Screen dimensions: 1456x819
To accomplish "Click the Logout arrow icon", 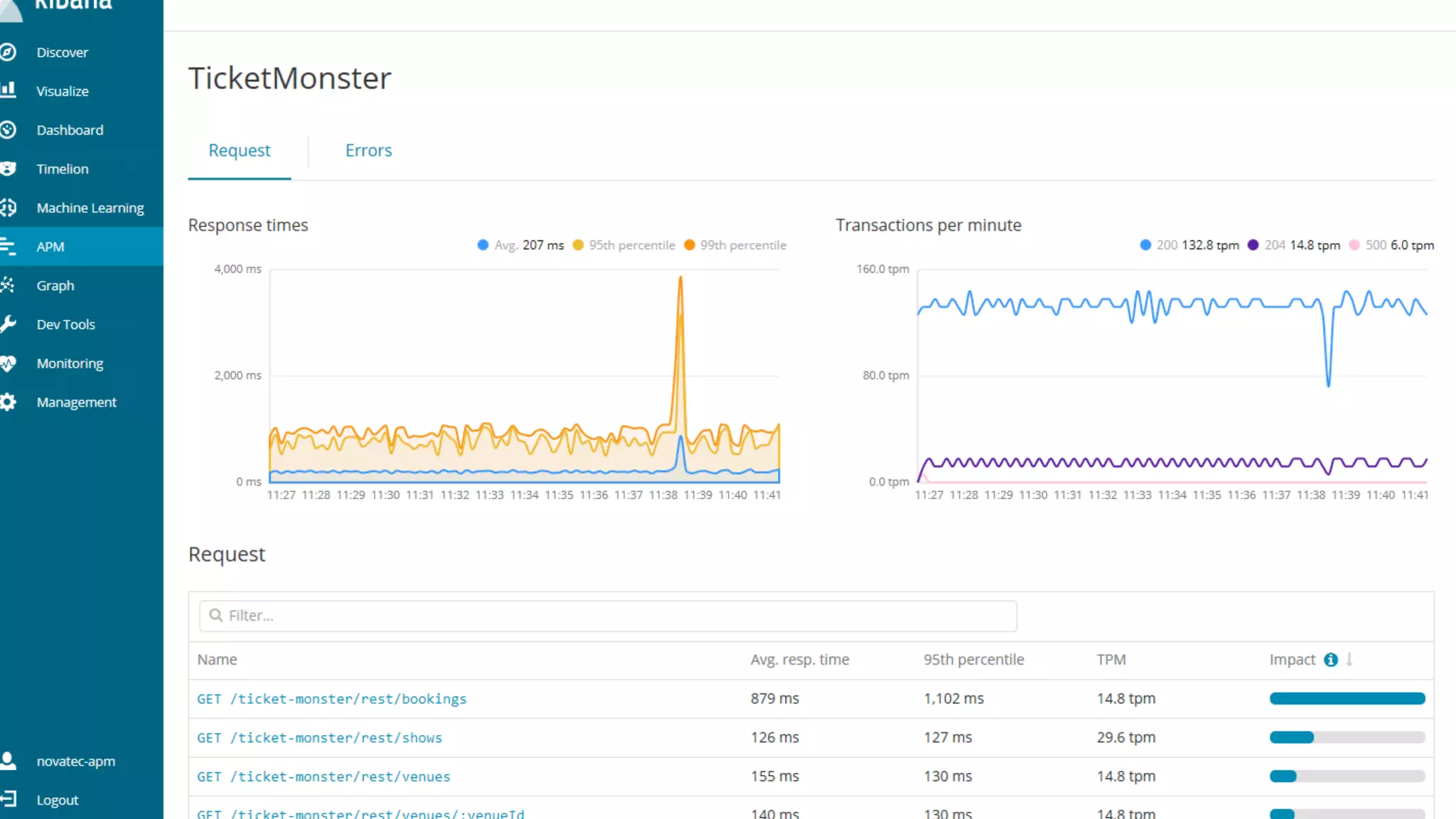I will [x=8, y=800].
